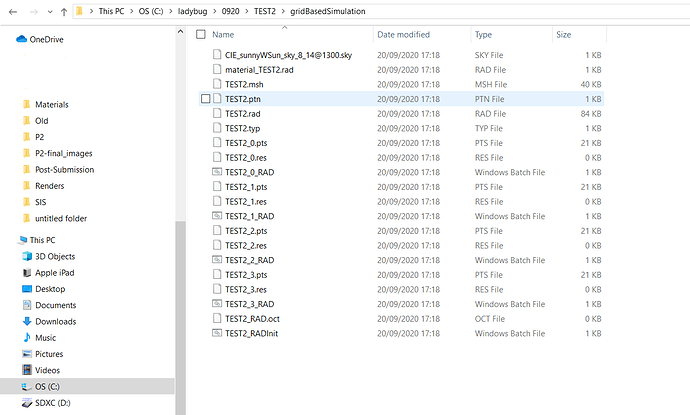Screen dimensions: 690x415
Task: Tick the select-all checkbox beside Name header
Action: coord(201,34)
